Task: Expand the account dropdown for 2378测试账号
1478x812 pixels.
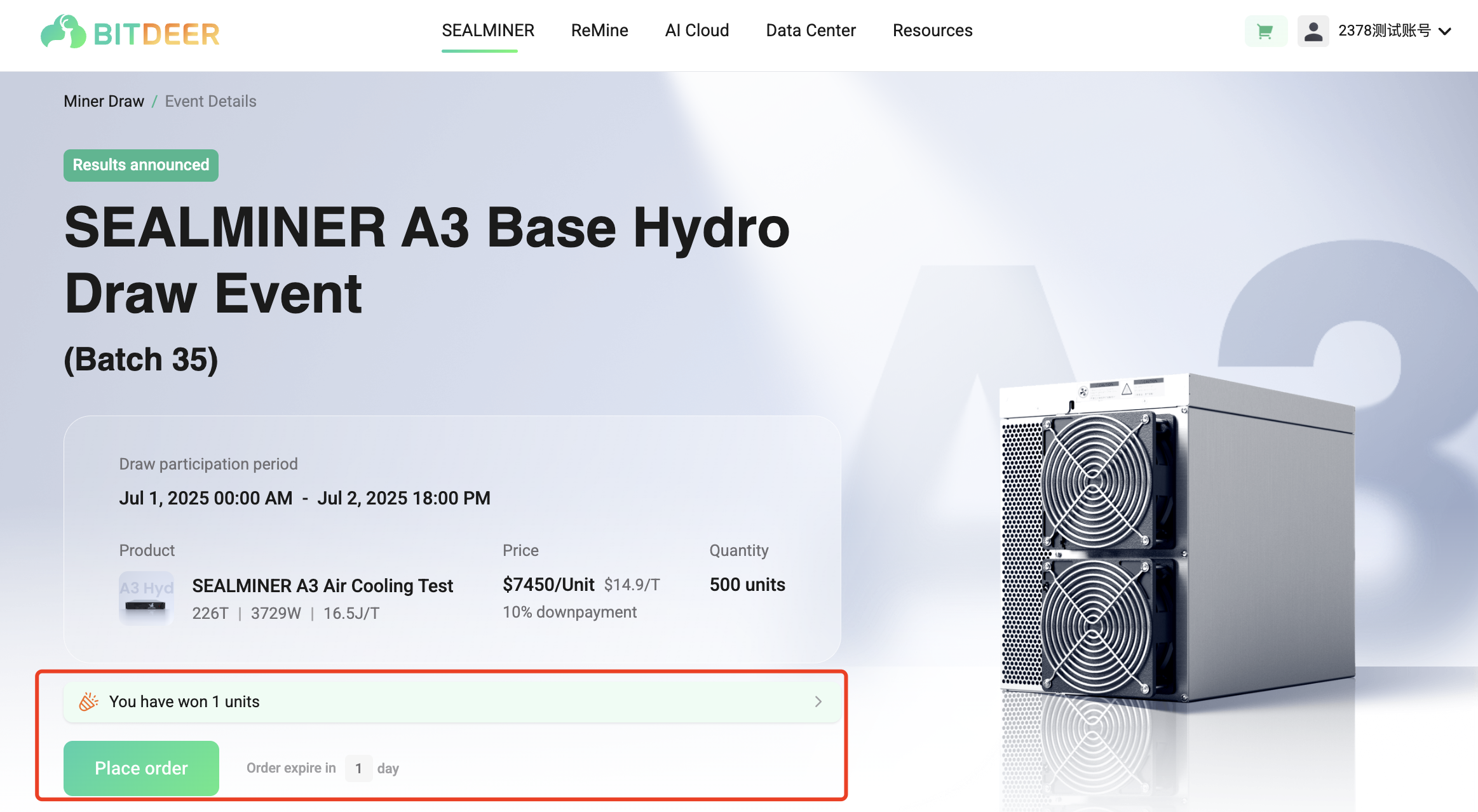Action: (1445, 31)
